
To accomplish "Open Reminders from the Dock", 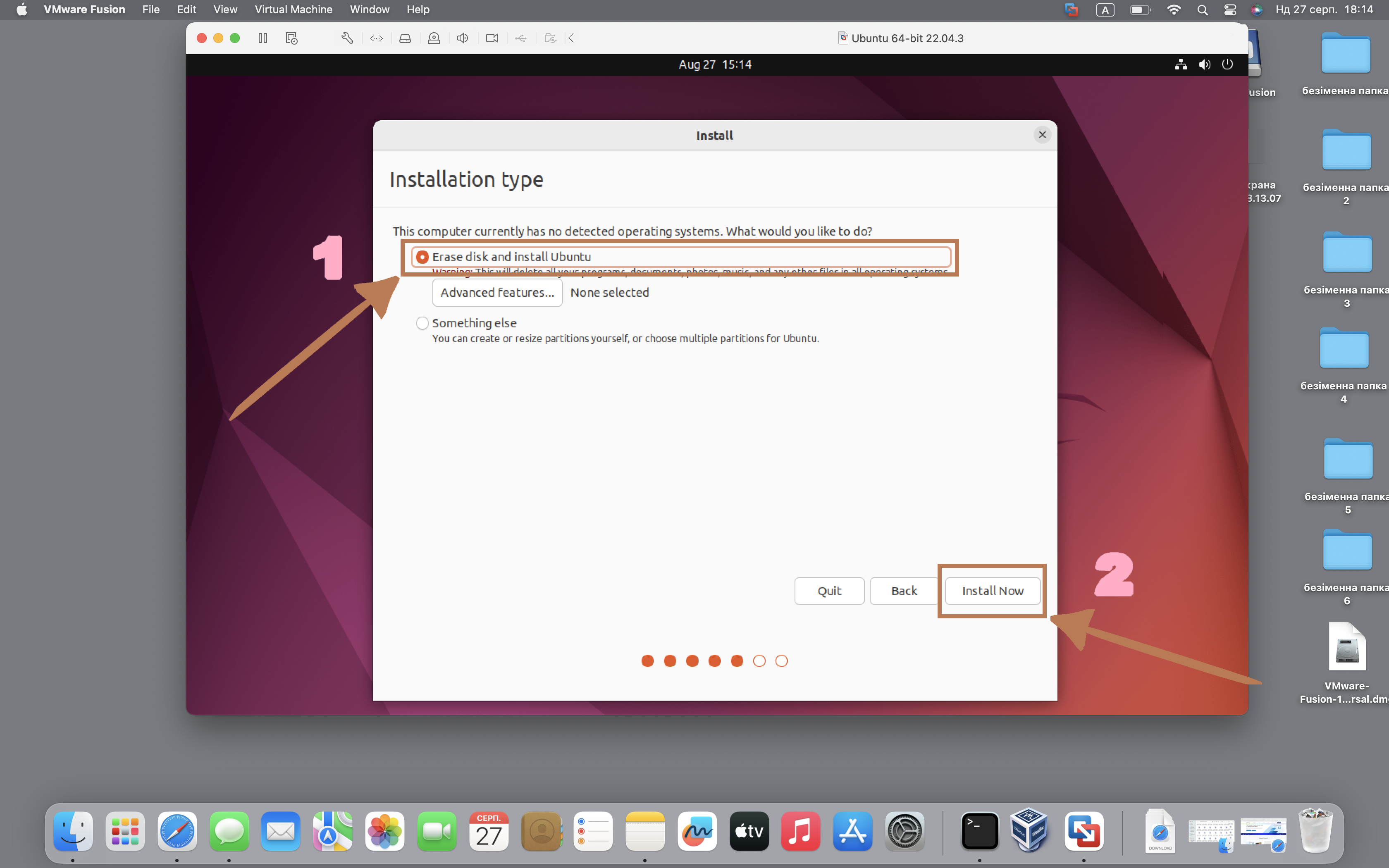I will click(593, 831).
